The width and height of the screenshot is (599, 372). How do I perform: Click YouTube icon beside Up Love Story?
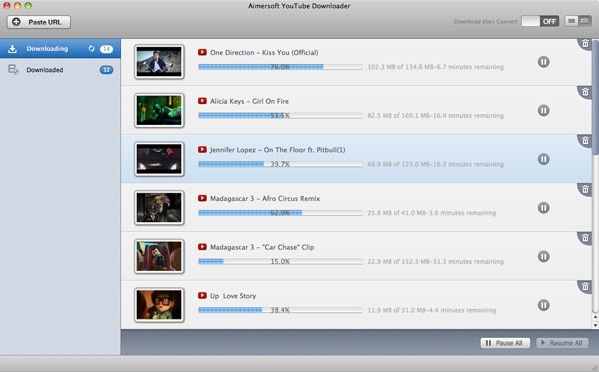(x=202, y=295)
